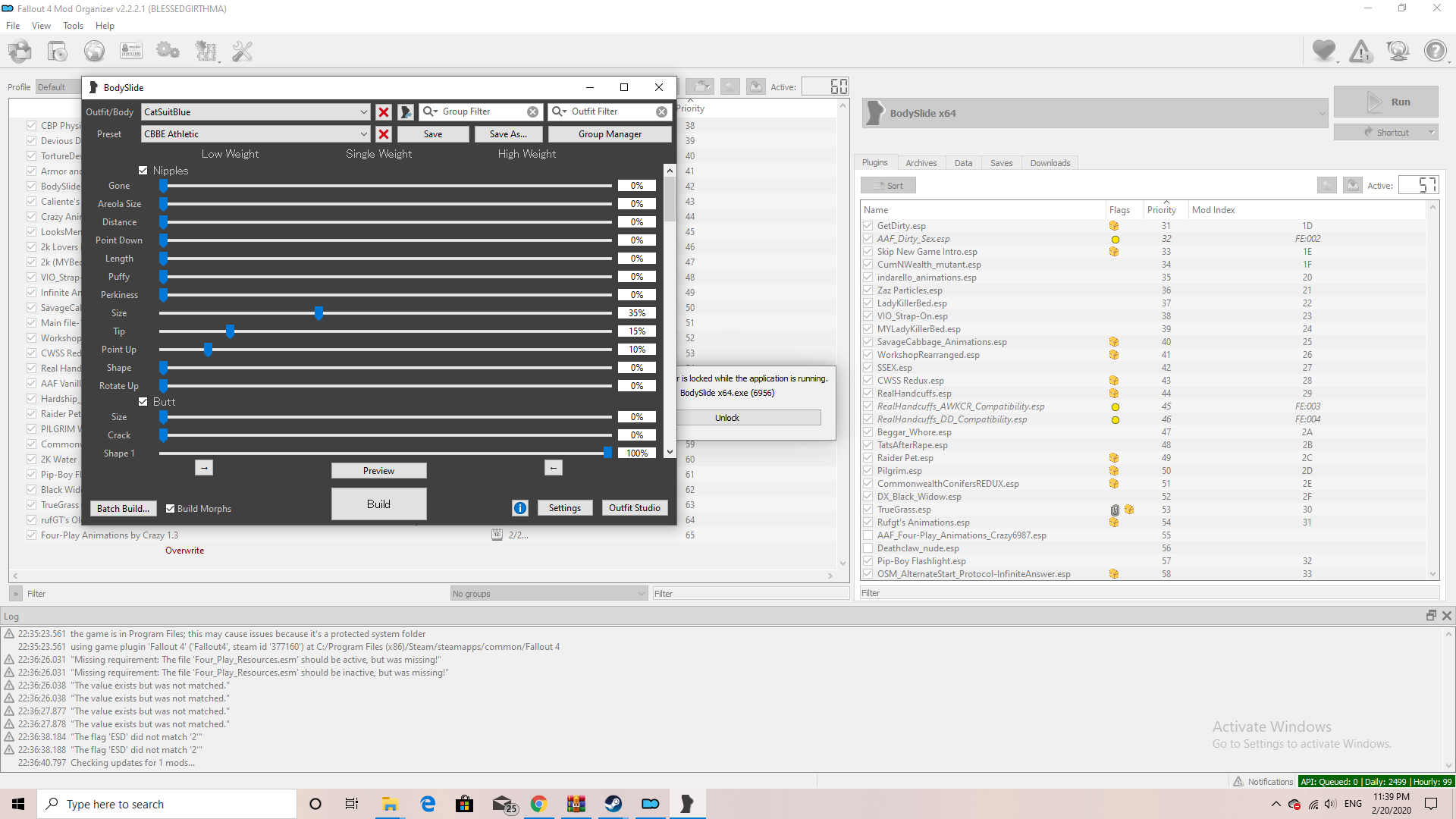Delete the CatSuitBlue outfit with red X
The height and width of the screenshot is (819, 1456).
point(384,112)
